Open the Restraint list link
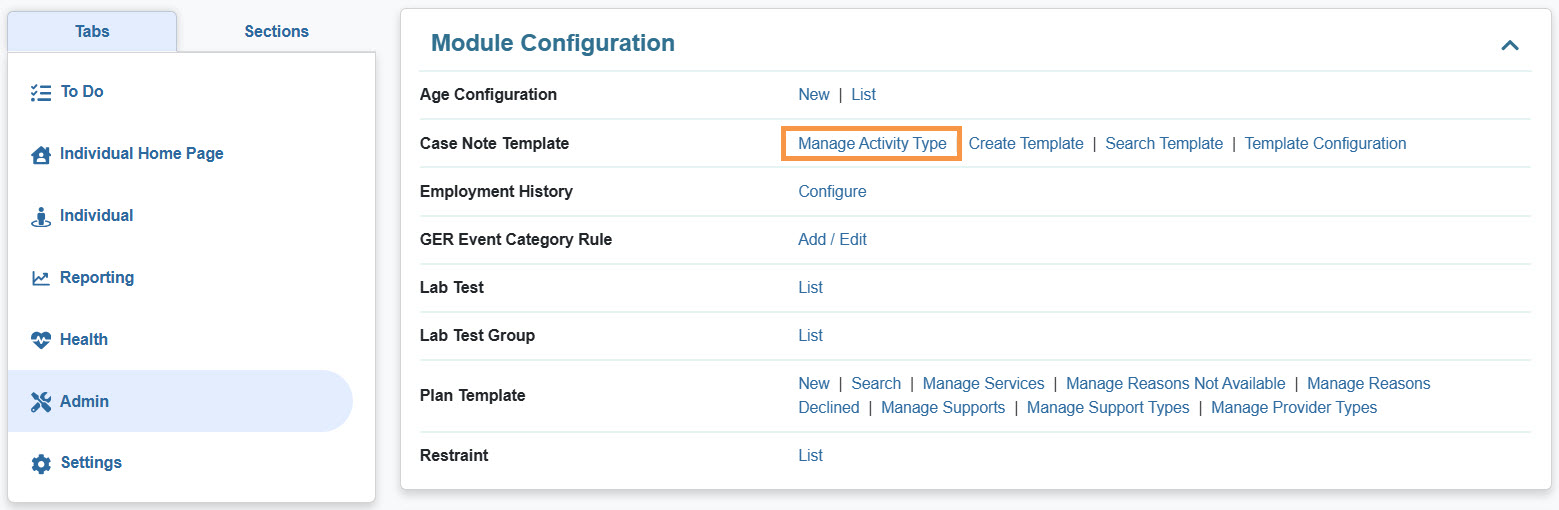This screenshot has height=510, width=1559. pos(810,455)
